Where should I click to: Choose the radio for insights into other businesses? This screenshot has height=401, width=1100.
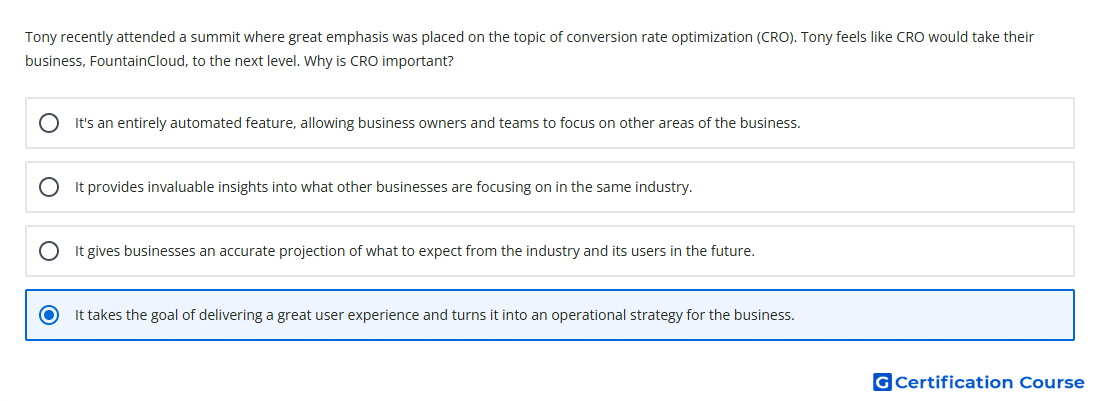(49, 187)
